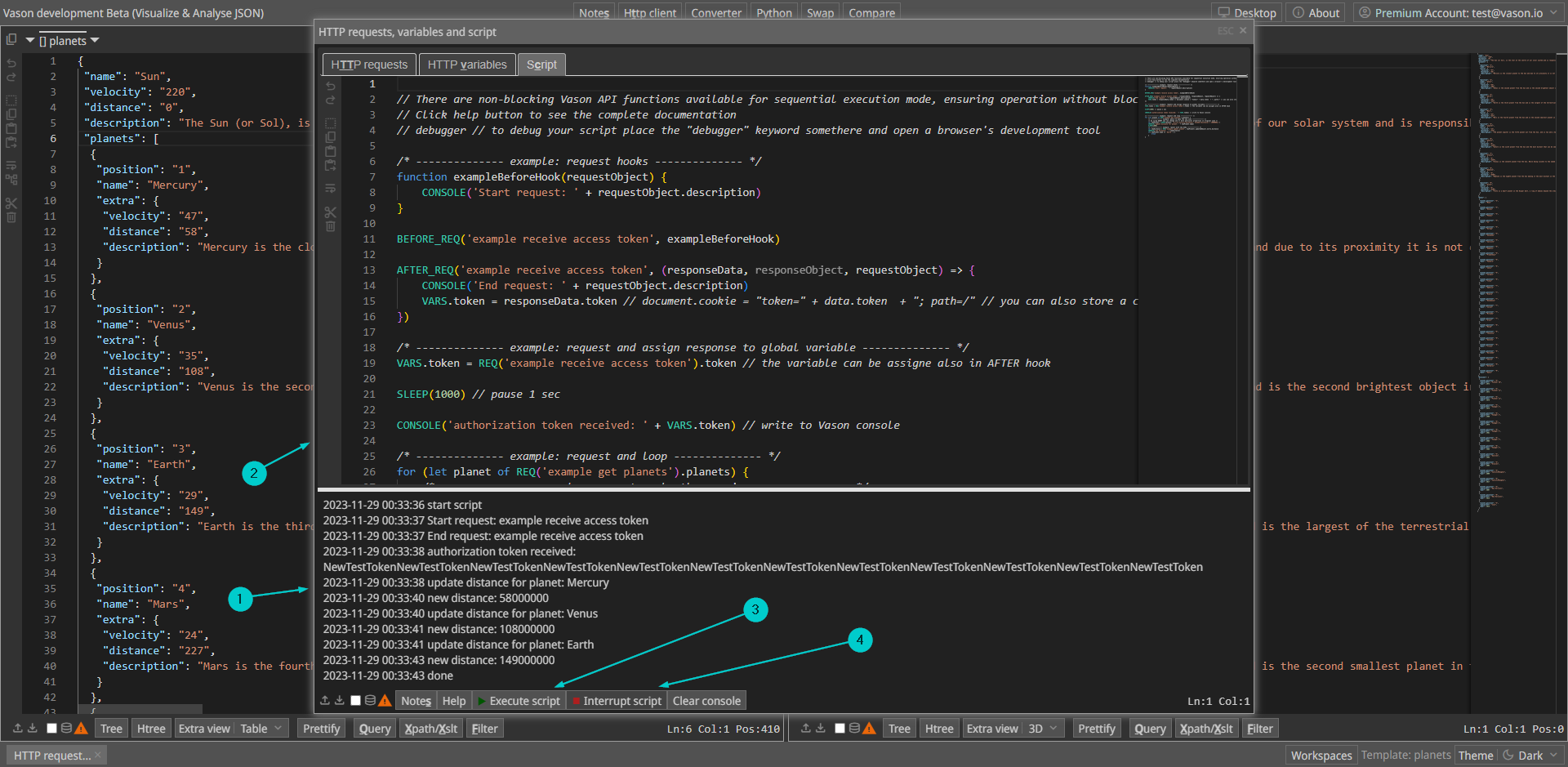Expand the Premium Account dropdown
Image resolution: width=1568 pixels, height=767 pixels.
pyautogui.click(x=1552, y=13)
